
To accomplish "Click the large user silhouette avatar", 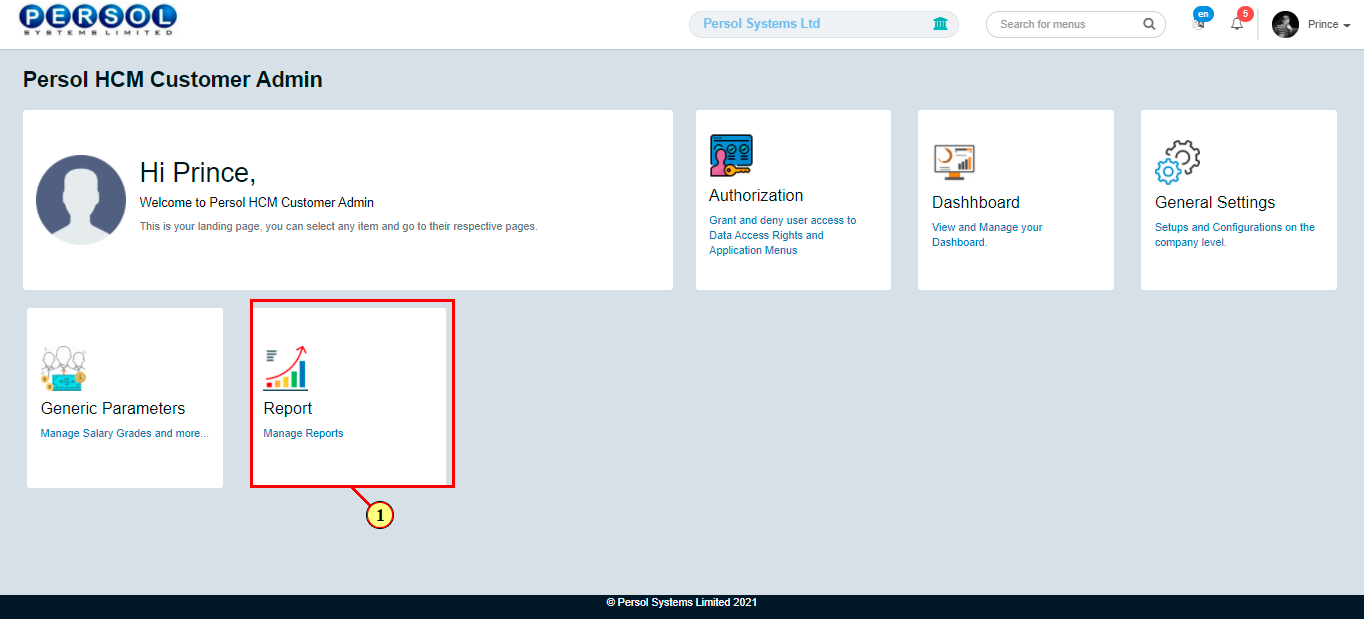I will pyautogui.click(x=81, y=200).
